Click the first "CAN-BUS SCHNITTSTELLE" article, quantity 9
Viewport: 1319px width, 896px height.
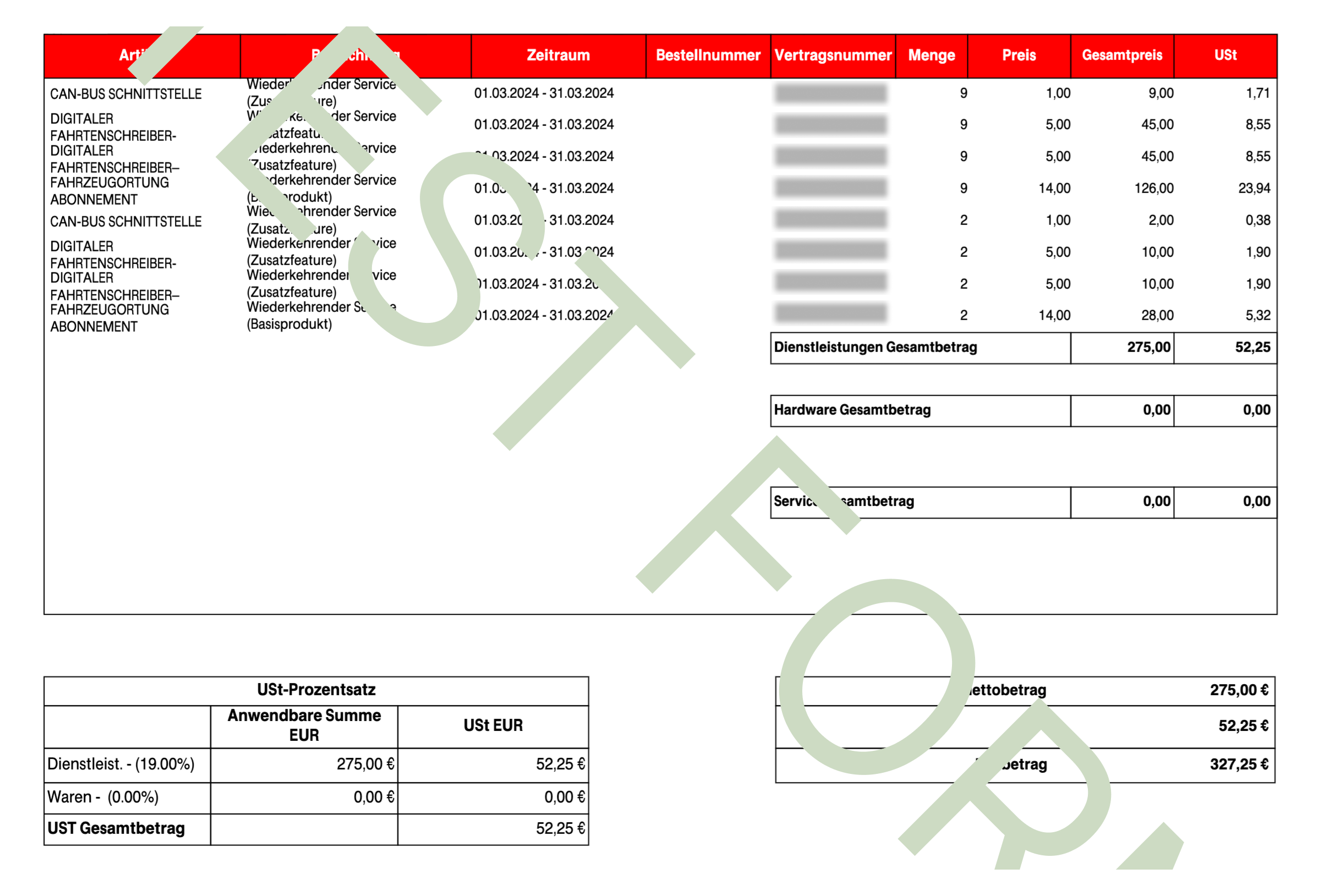pos(125,94)
